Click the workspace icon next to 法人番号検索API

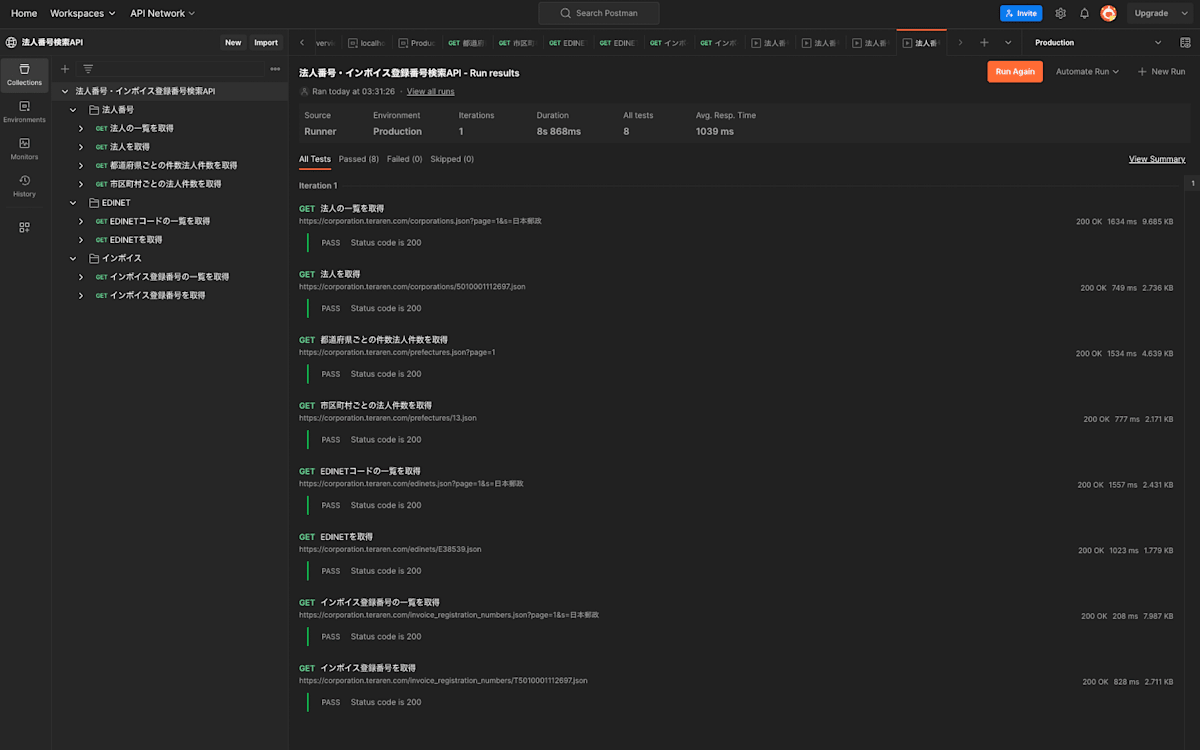(12, 42)
